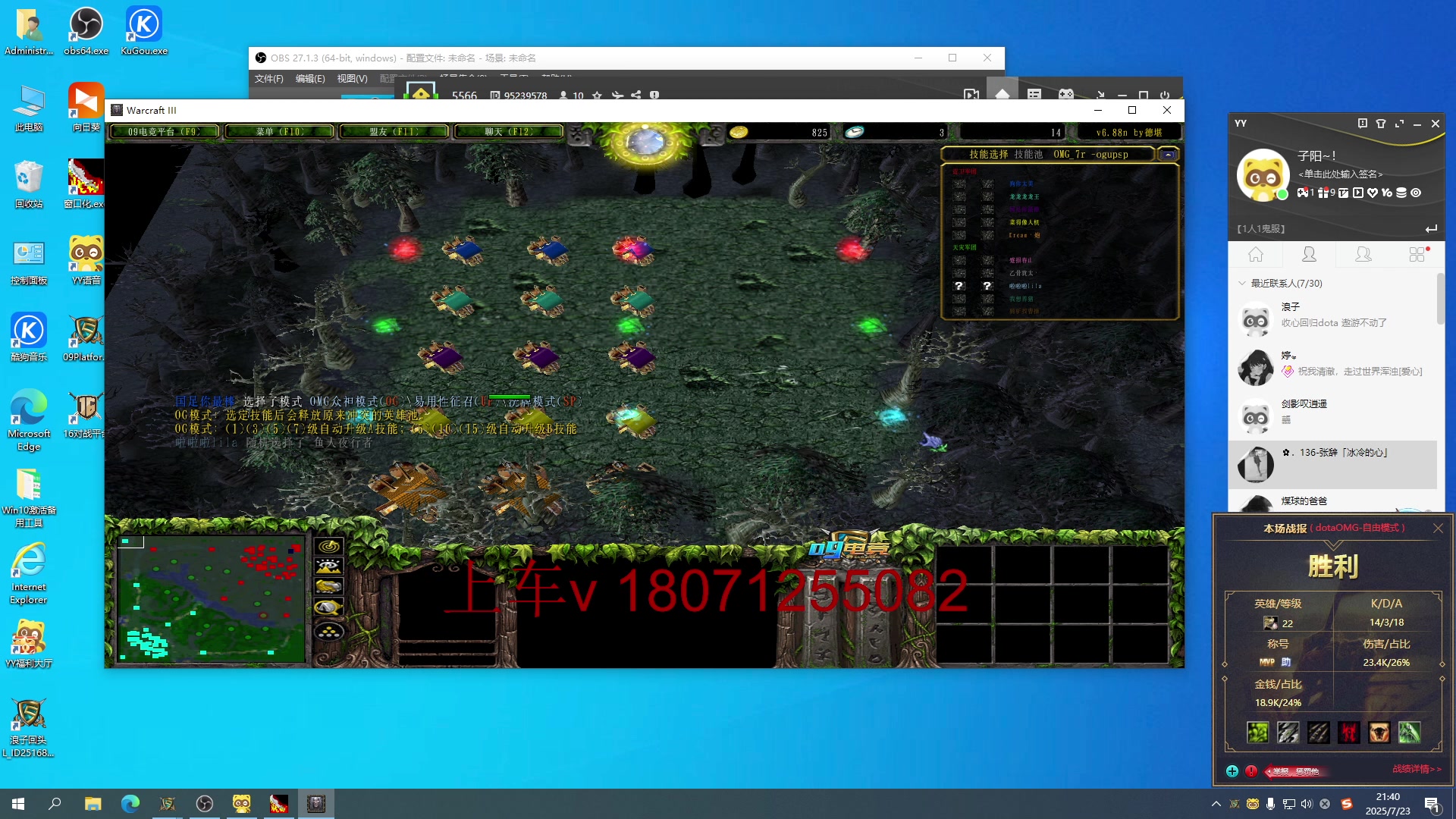Show hidden system tray icons
The height and width of the screenshot is (819, 1456).
[1216, 804]
